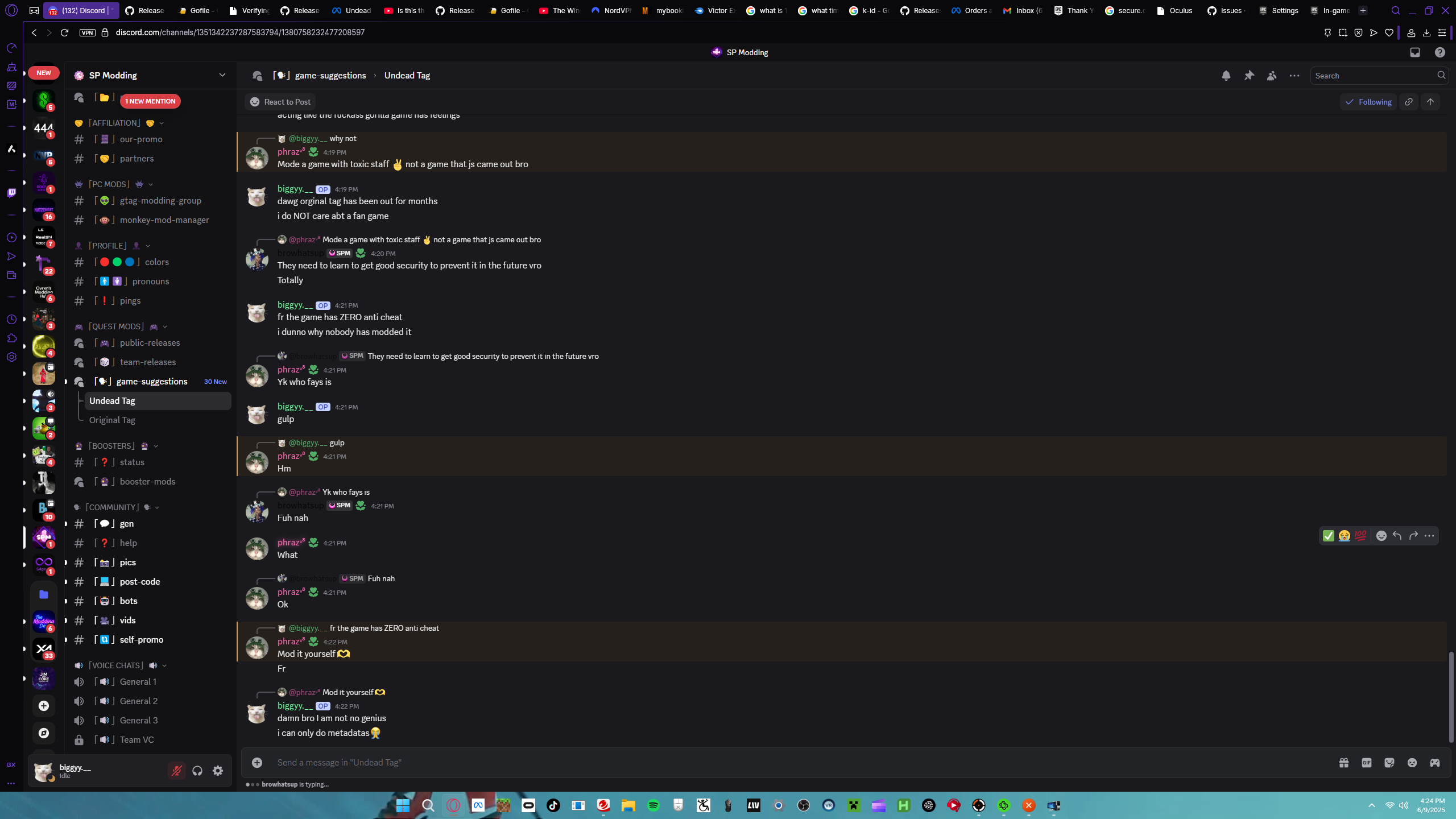
Task: Toggle microphone mute button
Action: pyautogui.click(x=176, y=771)
